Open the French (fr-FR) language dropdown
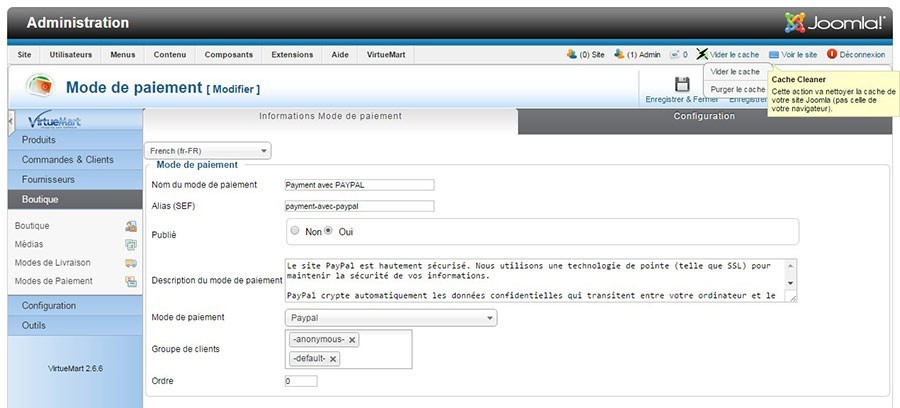 click(x=207, y=151)
